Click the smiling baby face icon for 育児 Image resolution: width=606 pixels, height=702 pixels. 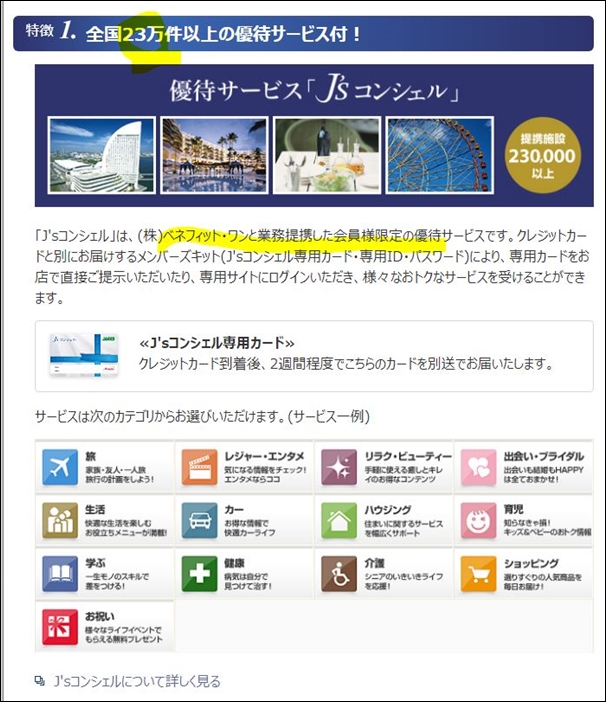[478, 521]
